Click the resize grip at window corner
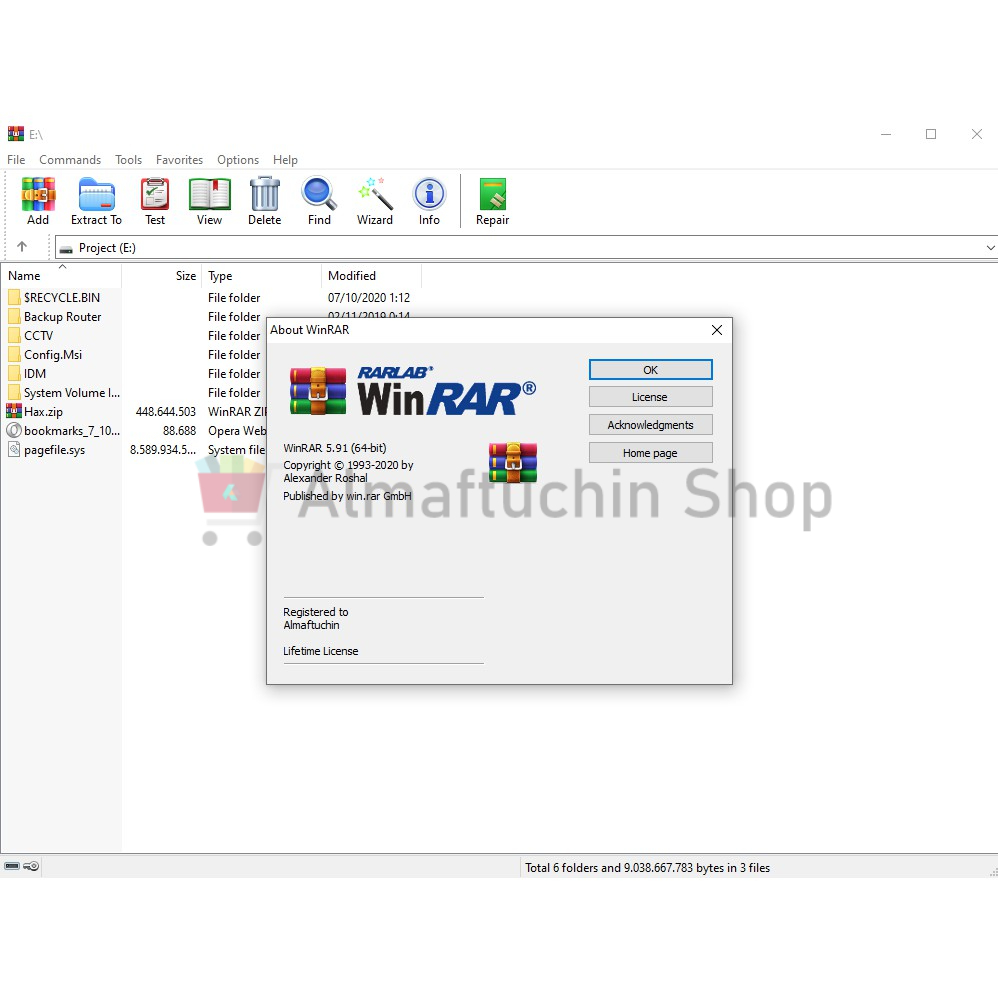Viewport: 998px width, 998px height. pos(993,872)
